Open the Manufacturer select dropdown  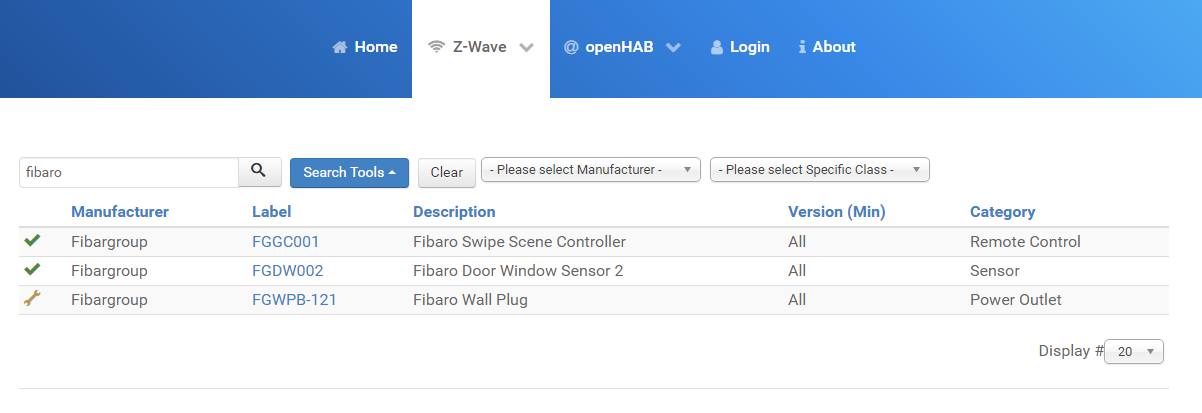point(590,170)
